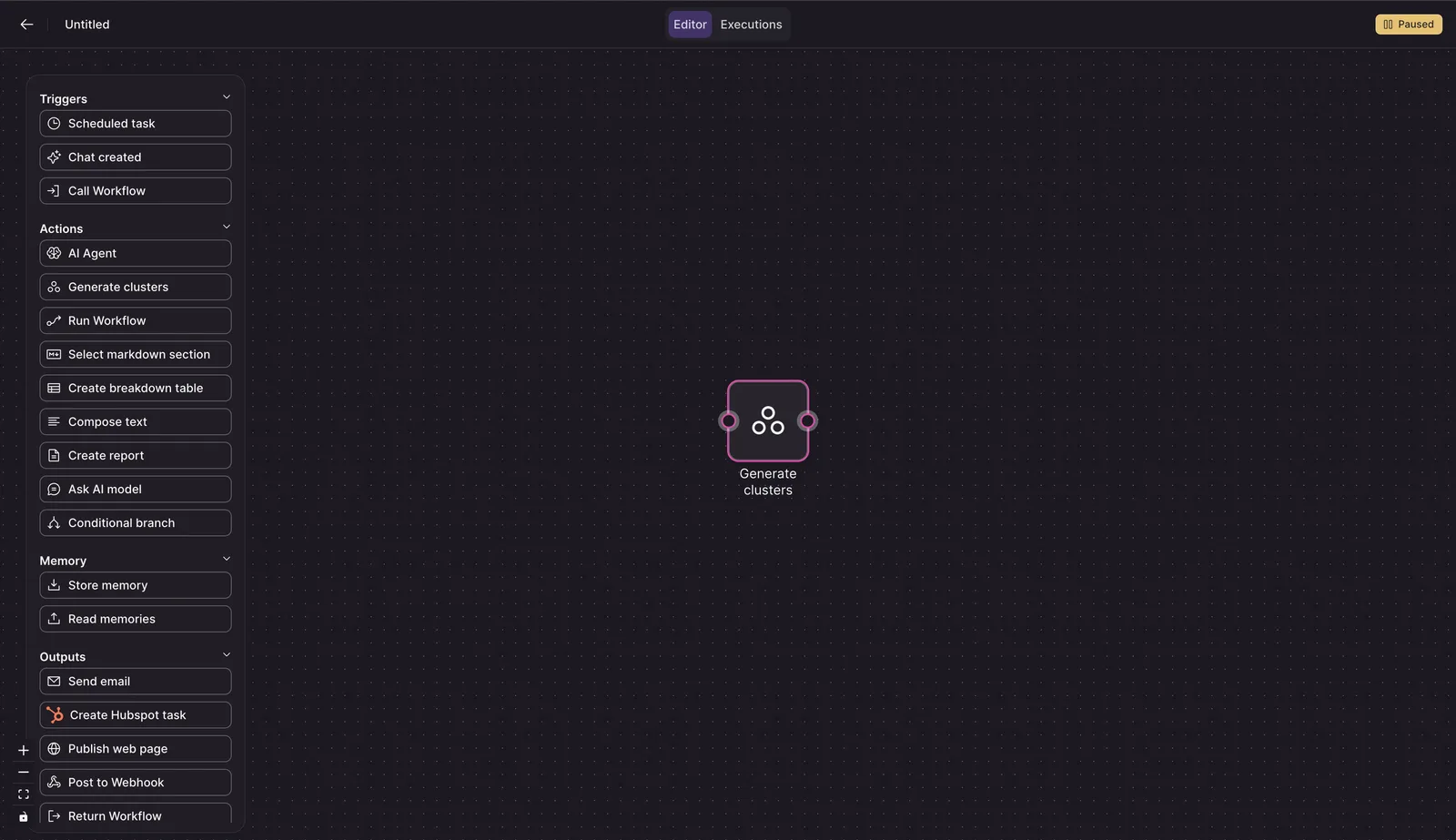
Task: Click the Ask AI model icon
Action: (x=54, y=489)
